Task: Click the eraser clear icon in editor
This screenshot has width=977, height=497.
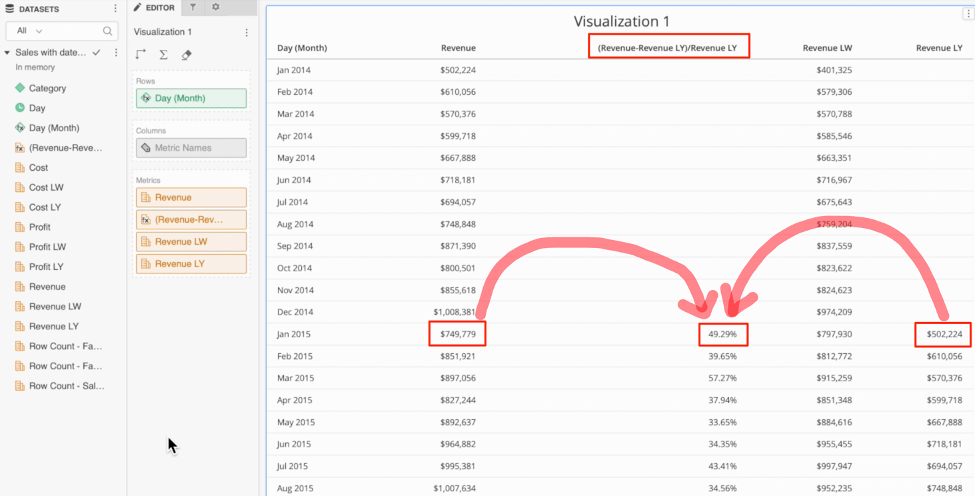Action: 186,54
